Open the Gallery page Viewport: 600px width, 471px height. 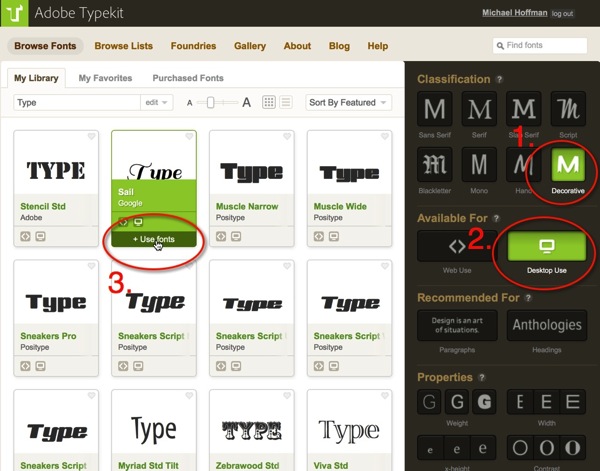click(250, 46)
